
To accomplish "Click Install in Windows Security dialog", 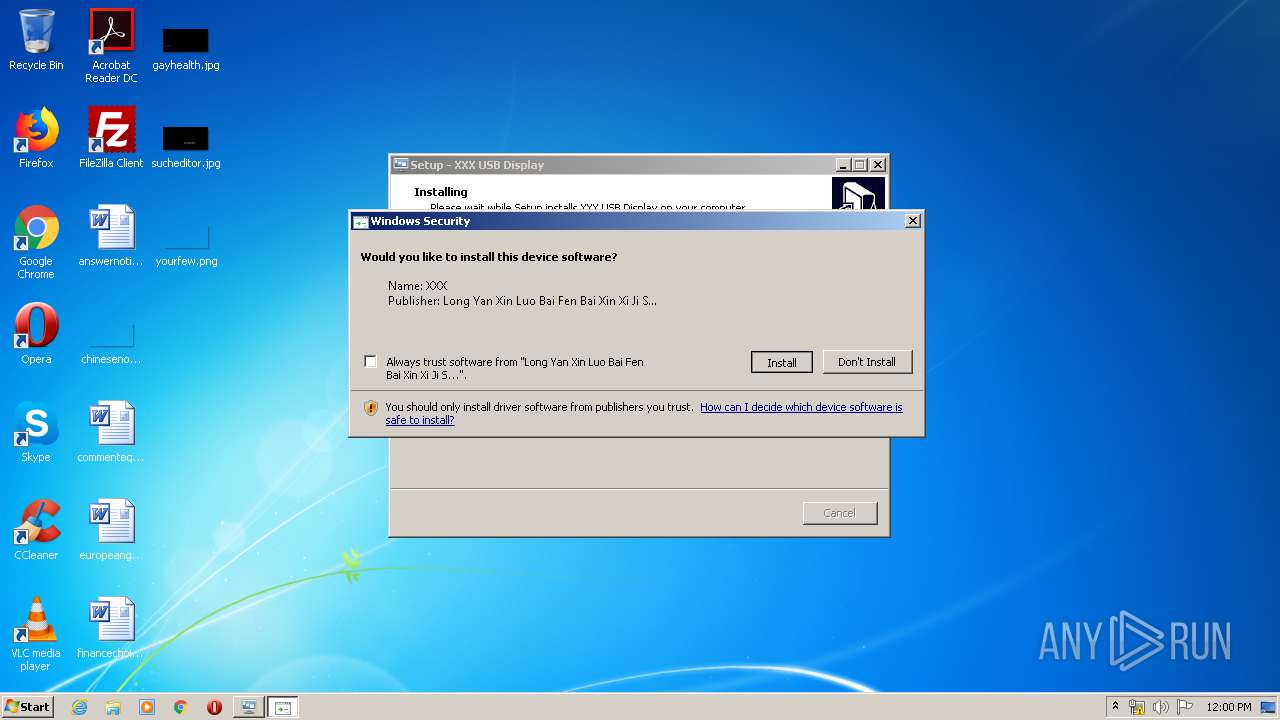I will point(782,362).
